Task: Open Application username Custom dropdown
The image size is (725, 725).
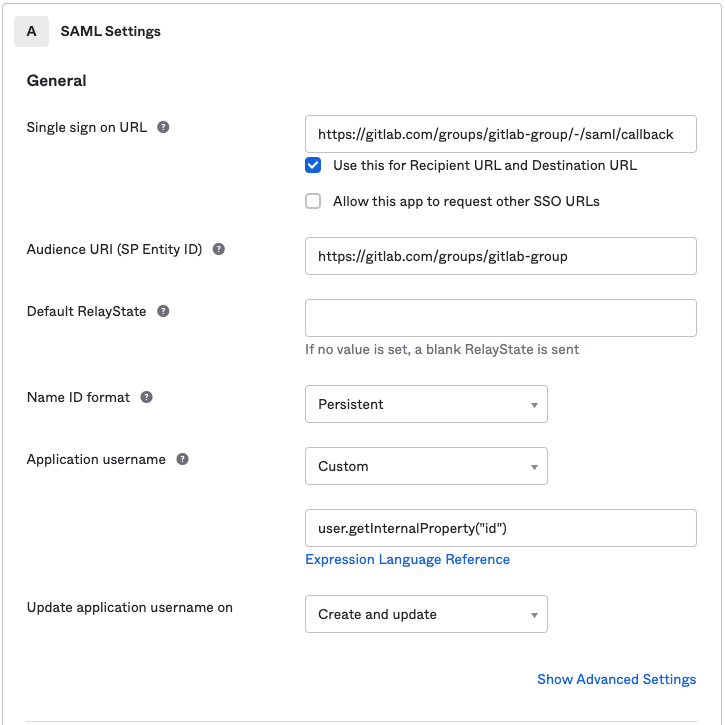Action: tap(426, 466)
